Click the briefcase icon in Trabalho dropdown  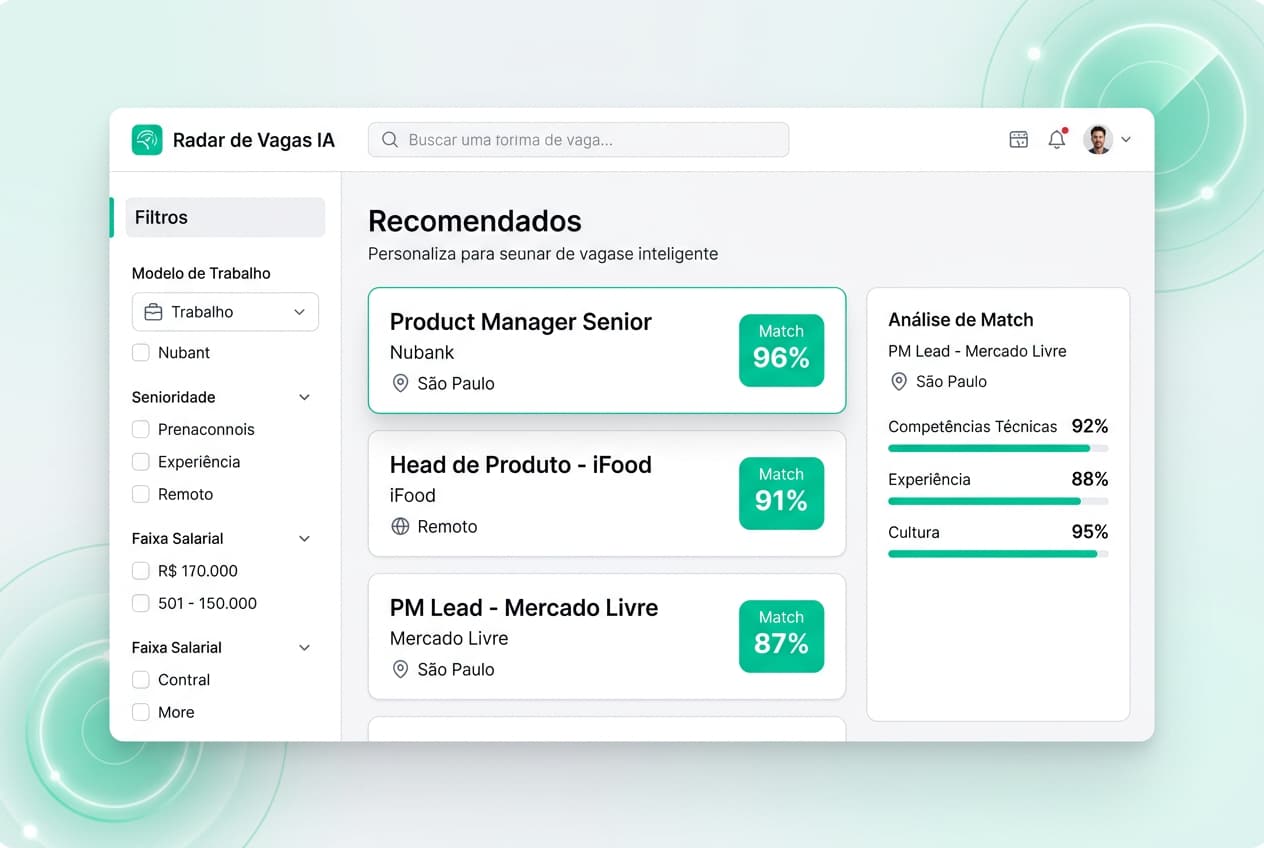153,312
